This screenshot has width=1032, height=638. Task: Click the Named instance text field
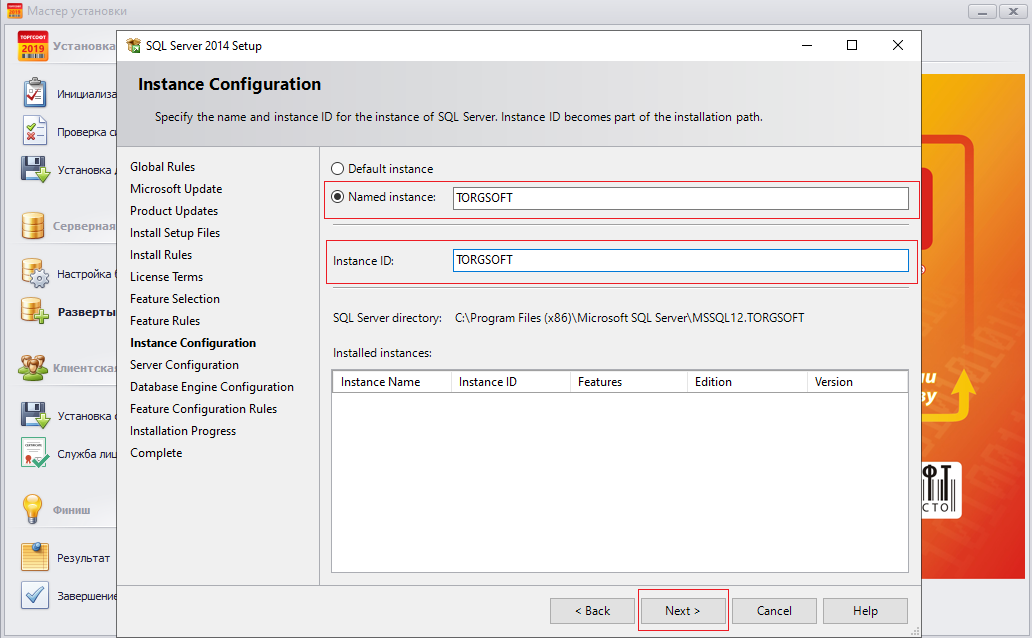coord(680,198)
